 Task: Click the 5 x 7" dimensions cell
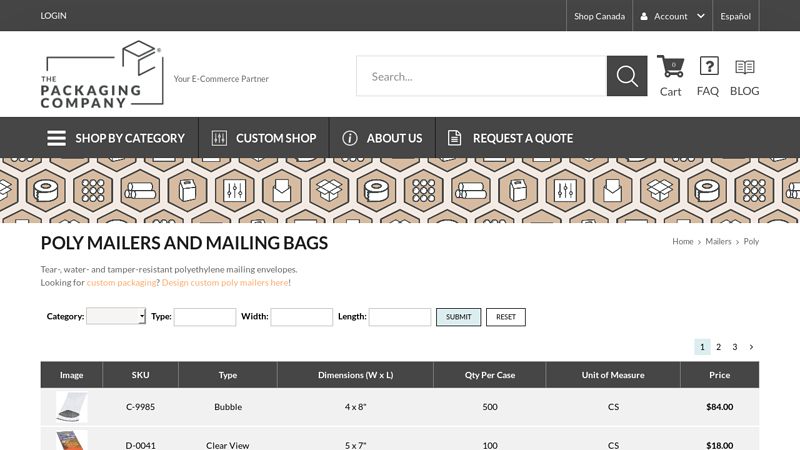point(356,445)
